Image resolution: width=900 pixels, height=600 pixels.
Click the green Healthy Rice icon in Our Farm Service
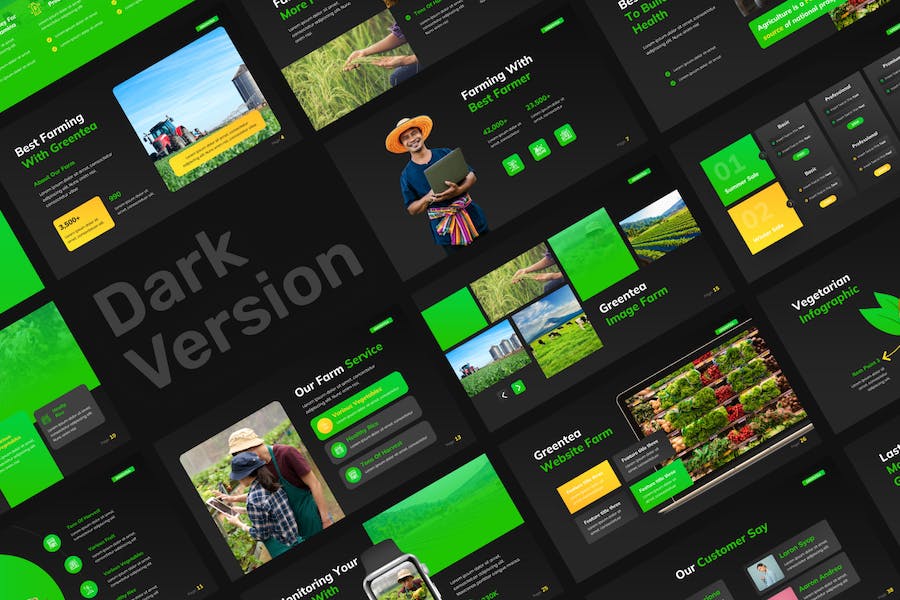pos(338,450)
